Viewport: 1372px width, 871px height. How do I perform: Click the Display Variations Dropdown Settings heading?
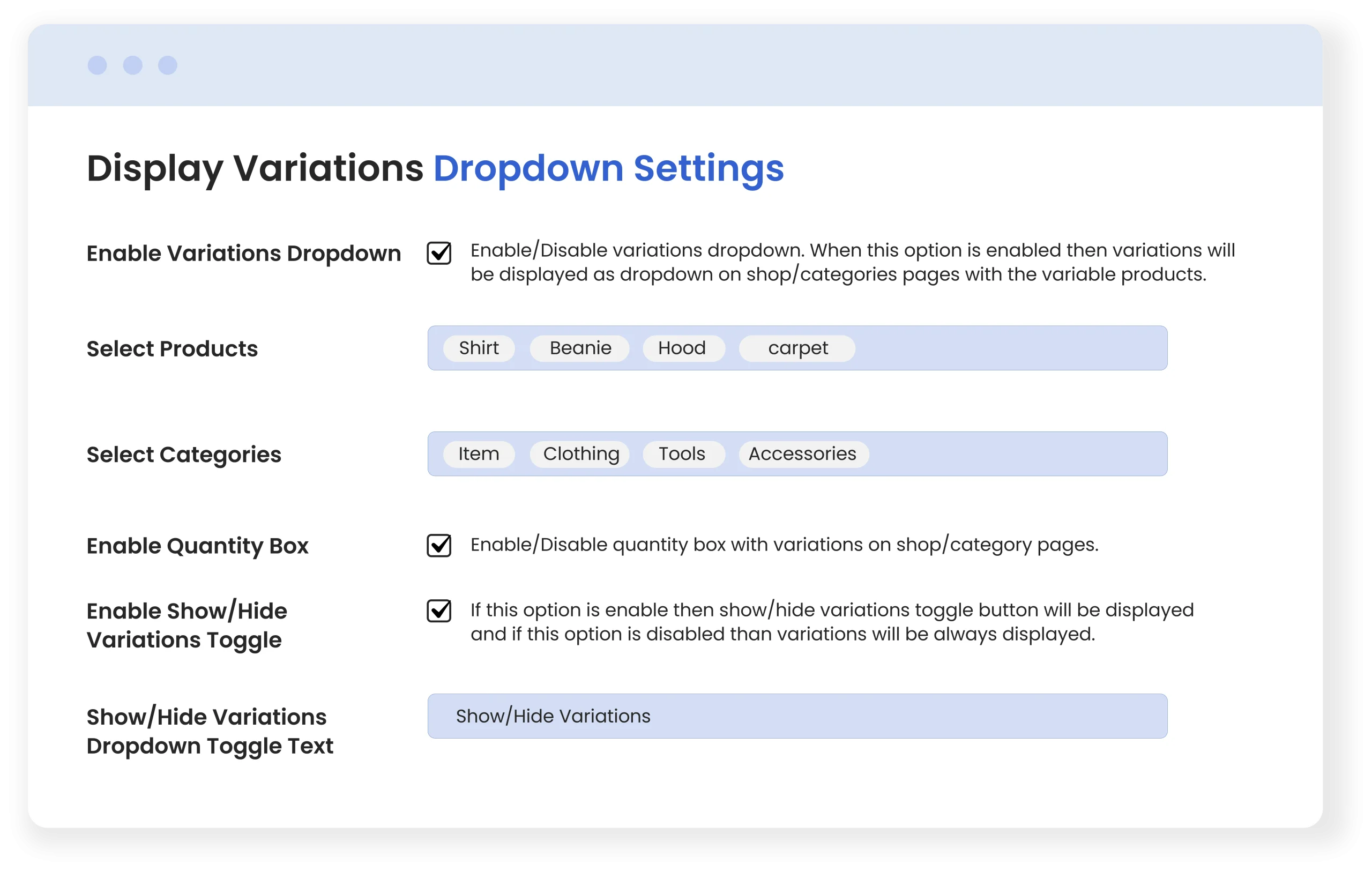coord(435,169)
